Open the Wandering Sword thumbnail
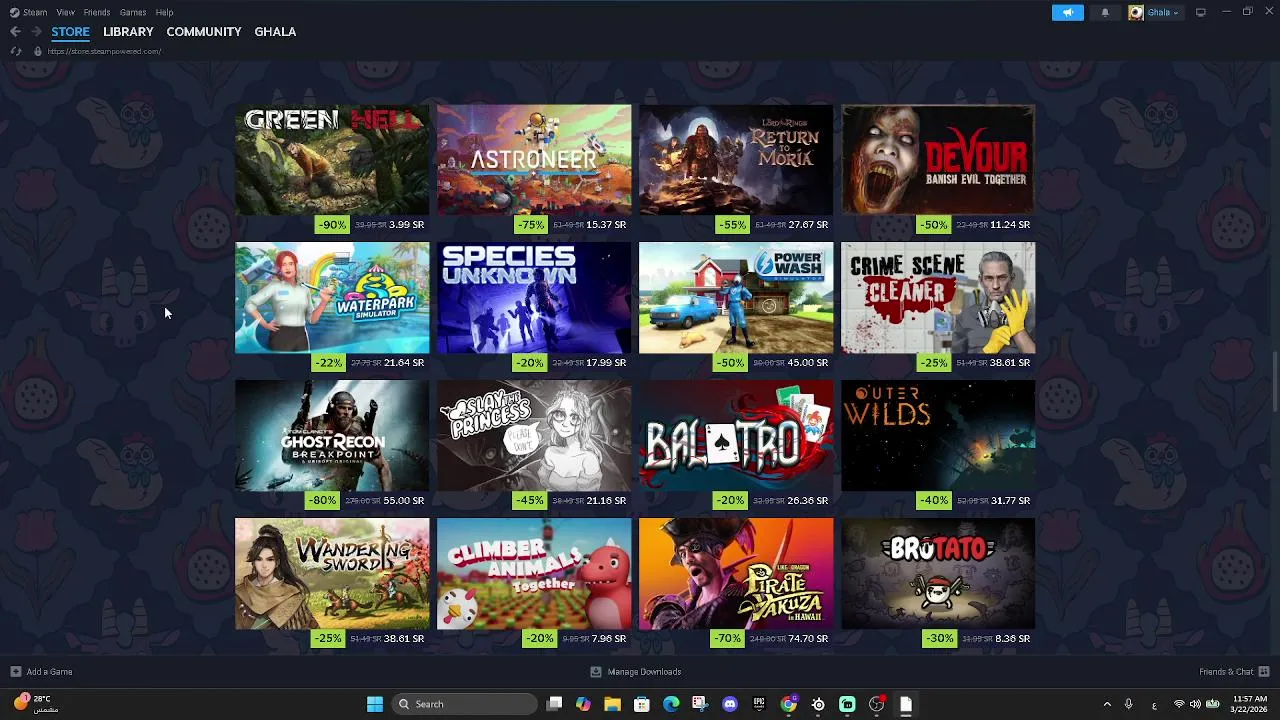Viewport: 1280px width, 720px height. pos(332,574)
